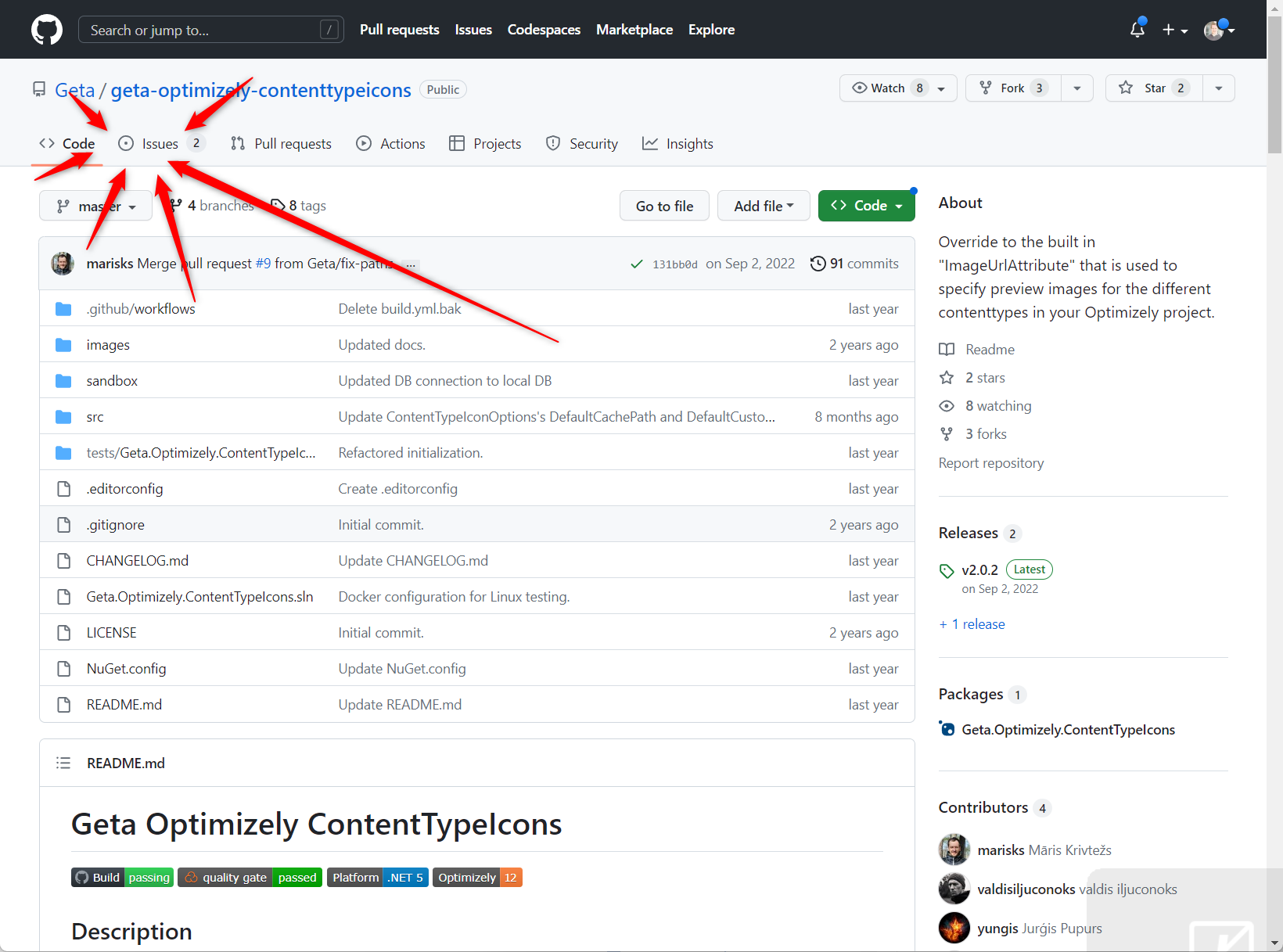Click the quality gate passed badge
1283x952 pixels.
(x=250, y=878)
